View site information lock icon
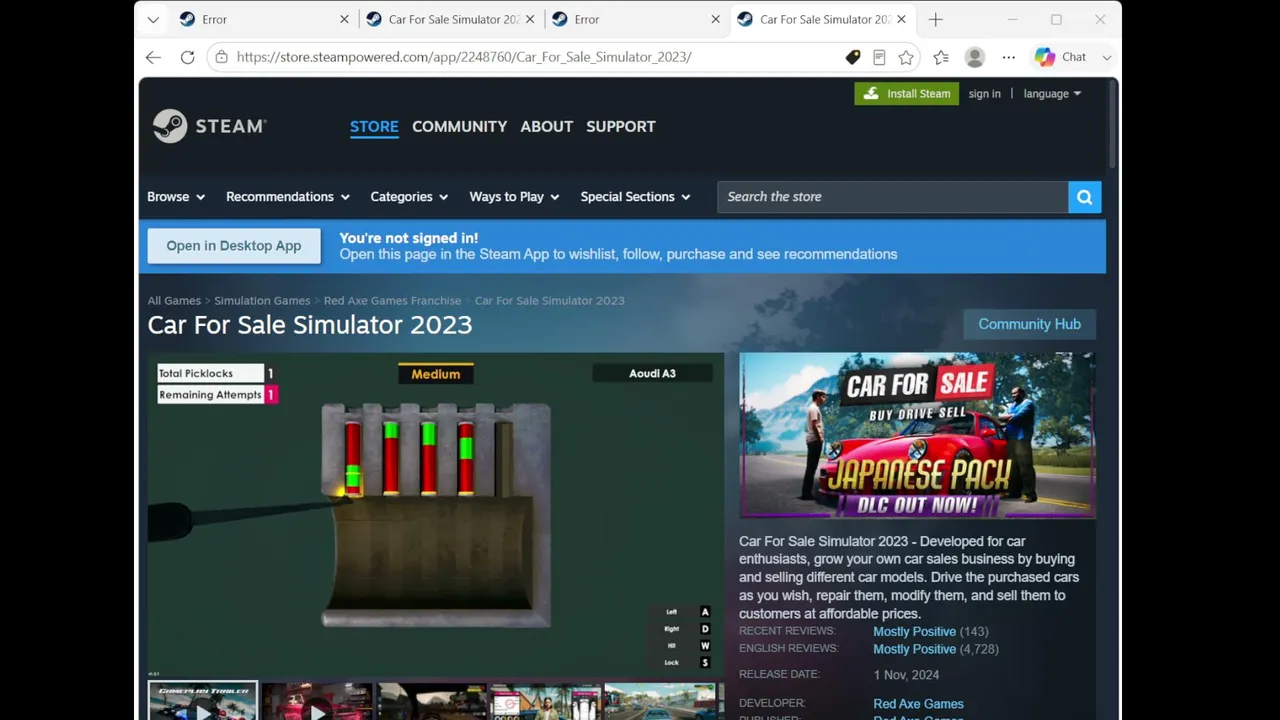The image size is (1280, 720). [x=222, y=57]
